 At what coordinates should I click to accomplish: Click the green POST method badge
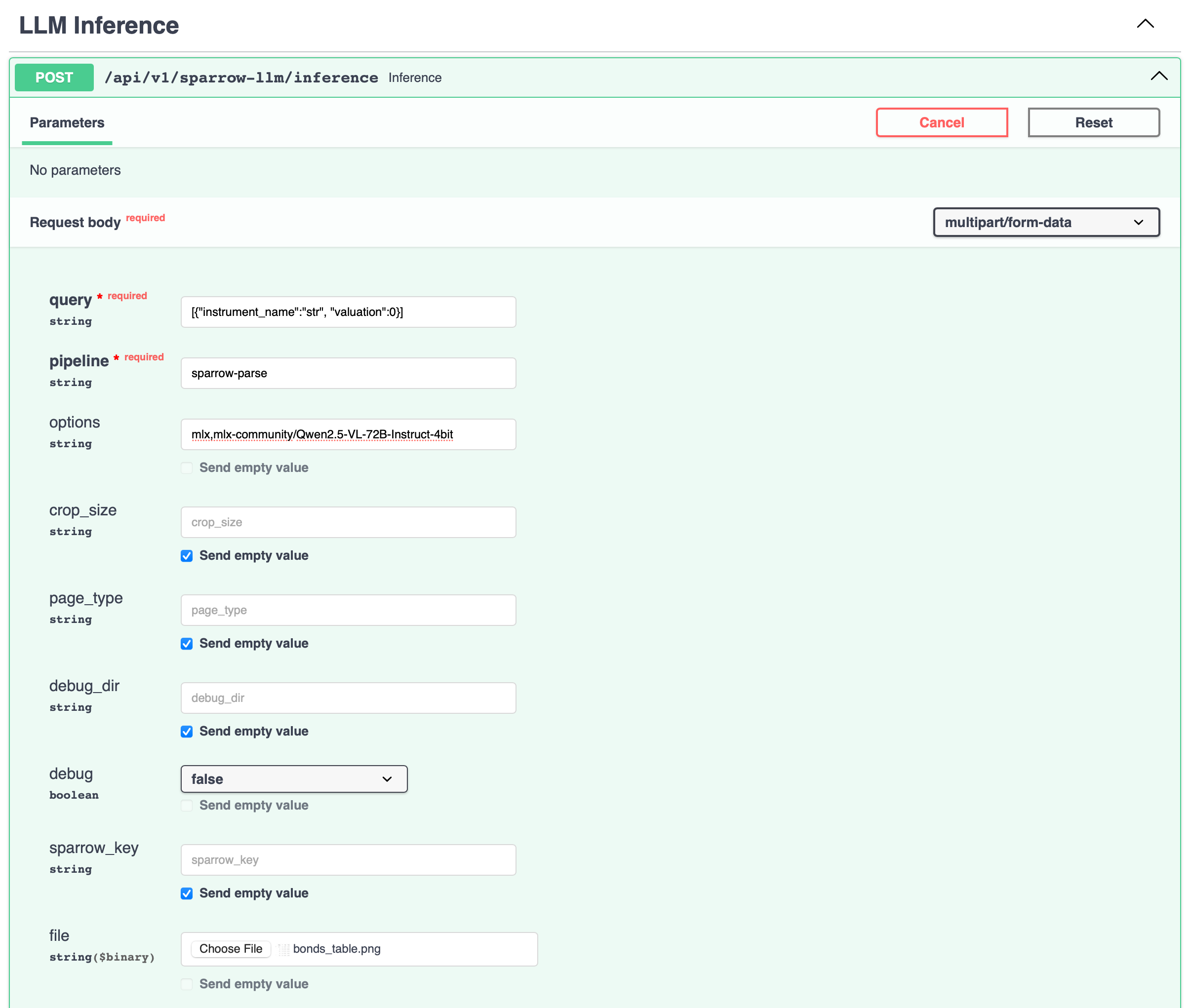[x=54, y=78]
